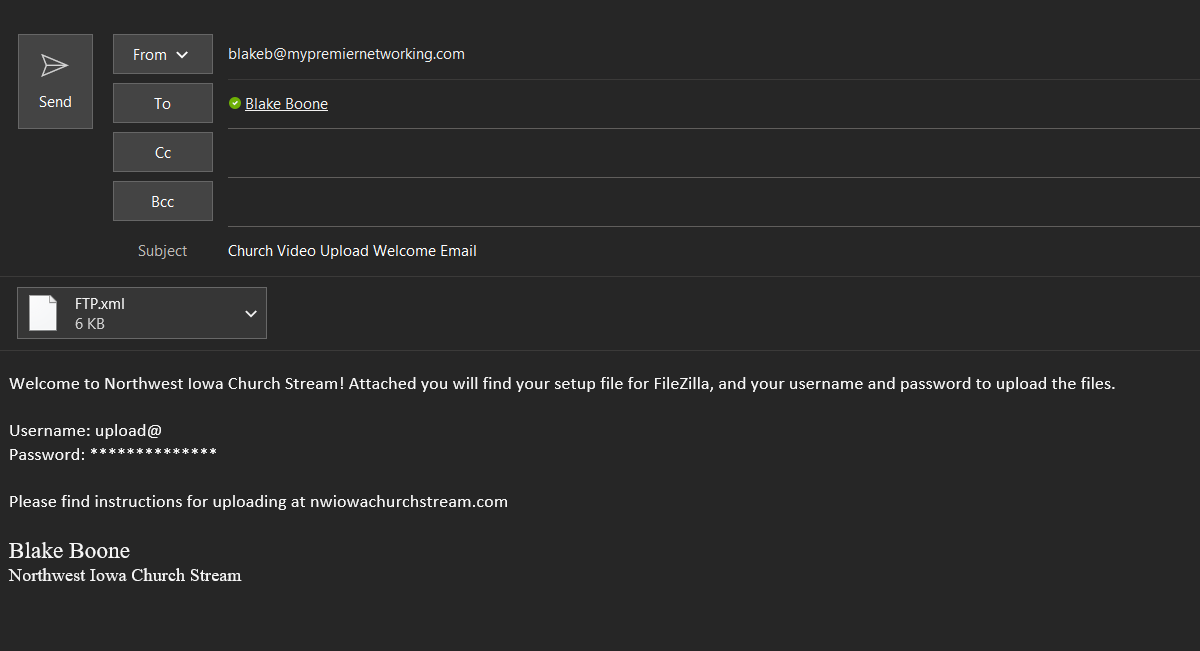Click the paper plane Send icon
Image resolution: width=1200 pixels, height=651 pixels.
54,66
